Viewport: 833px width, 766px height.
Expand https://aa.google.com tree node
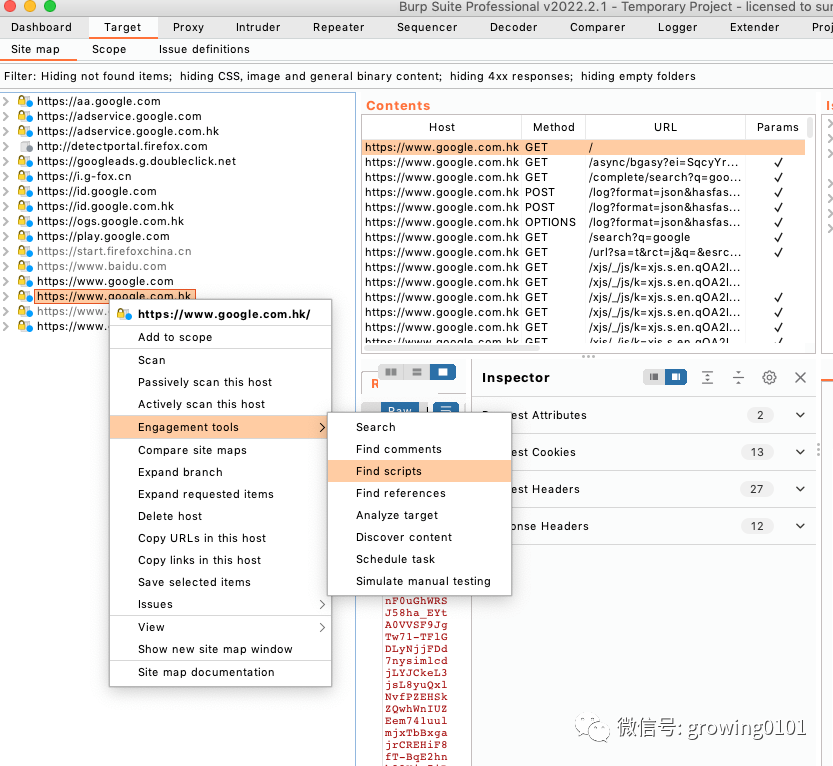6,101
